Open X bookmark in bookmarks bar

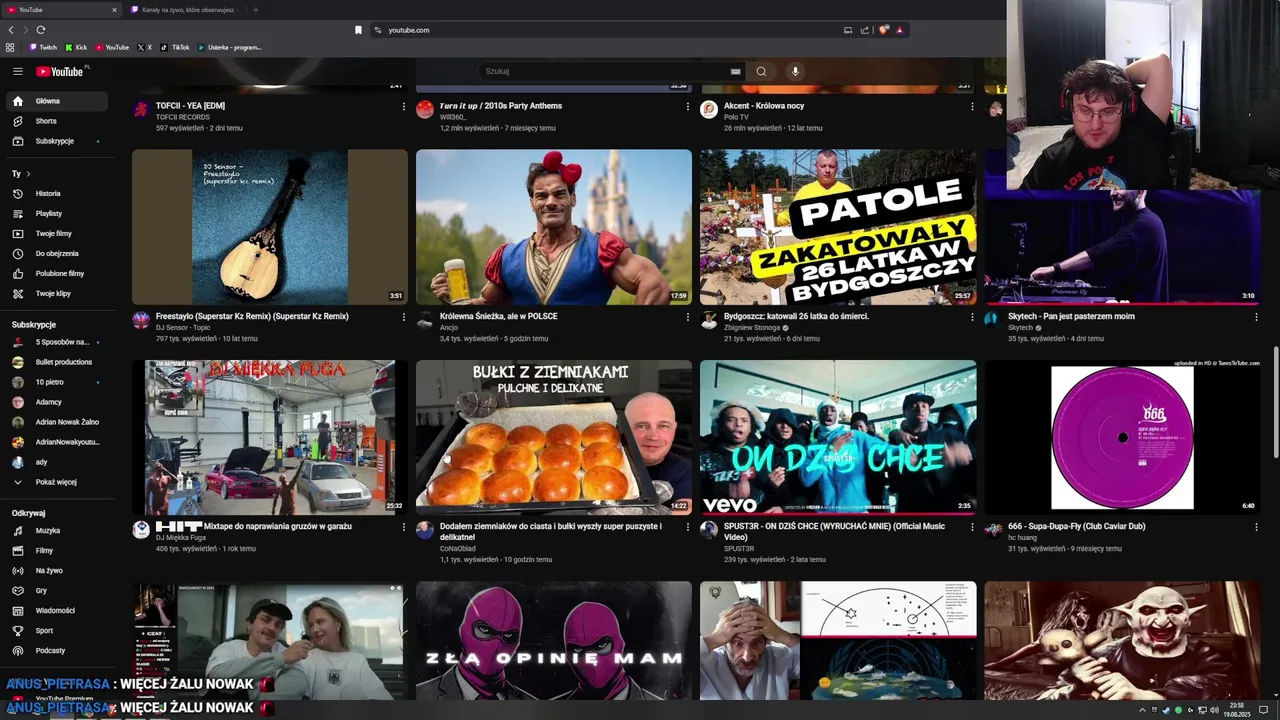145,47
